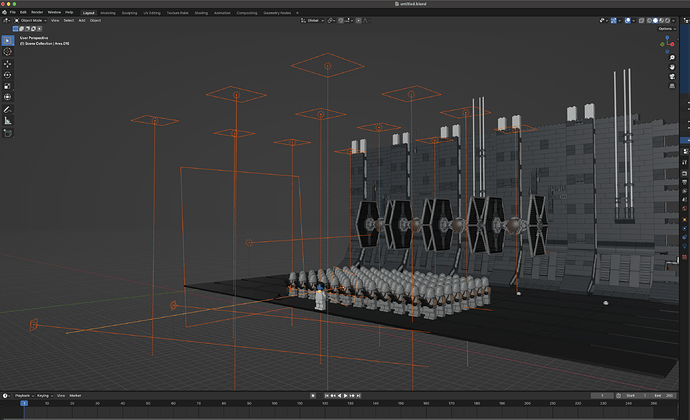The image size is (690, 420).
Task: Play the animation in reverse
Action: (x=339, y=396)
